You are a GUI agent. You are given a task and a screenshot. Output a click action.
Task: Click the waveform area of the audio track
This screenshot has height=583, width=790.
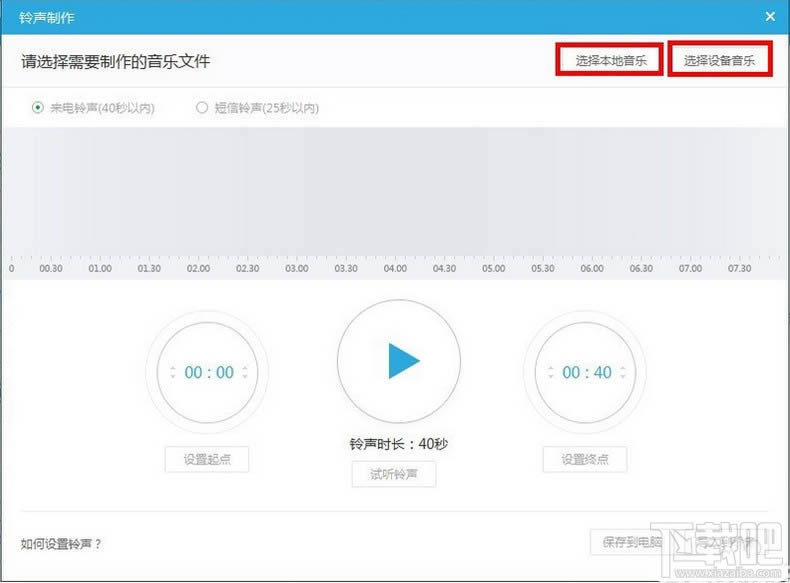coord(395,191)
